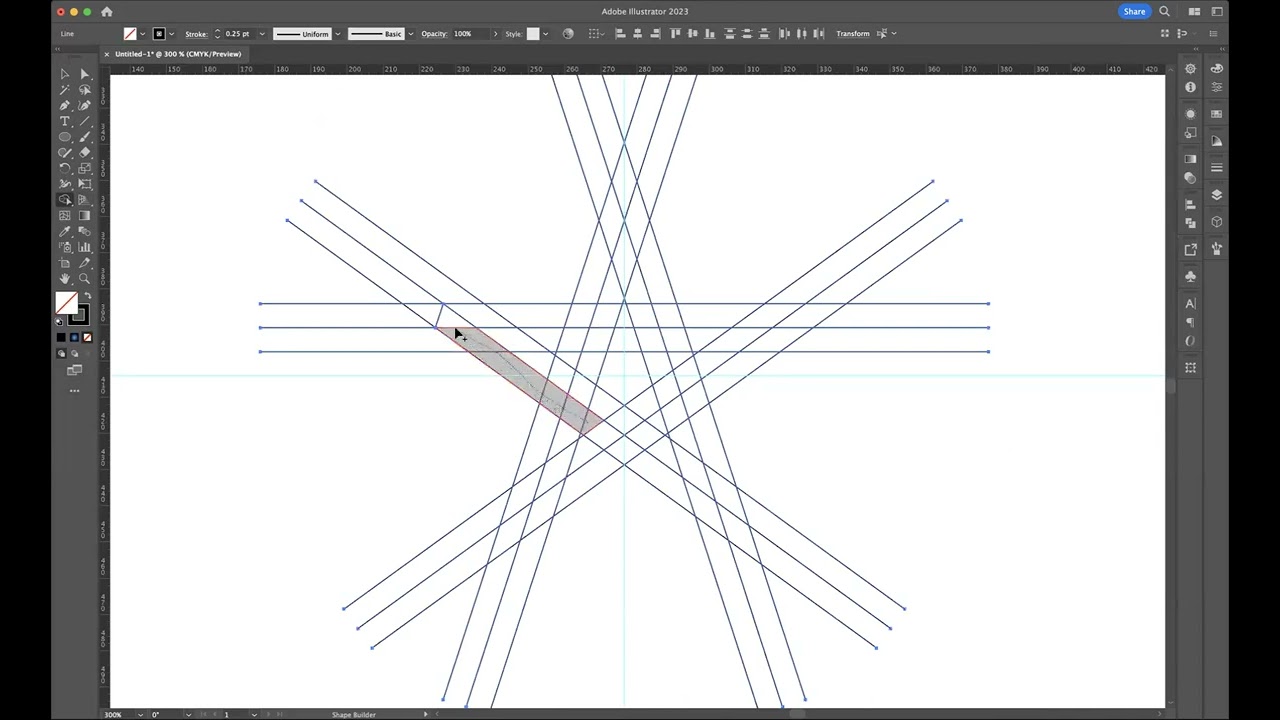Open fill color dropdown in control bar
The image size is (1280, 720).
click(143, 34)
